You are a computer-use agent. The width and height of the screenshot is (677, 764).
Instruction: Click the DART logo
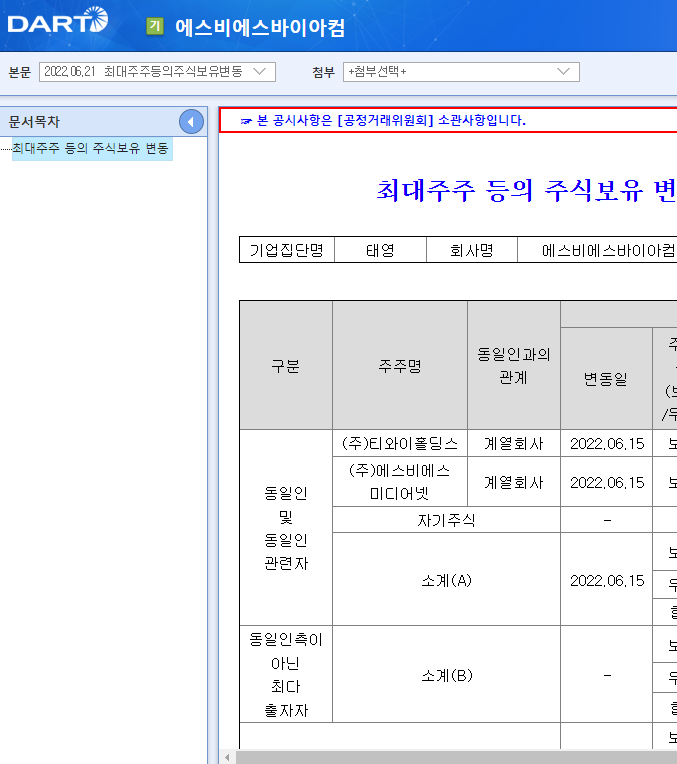[58, 20]
